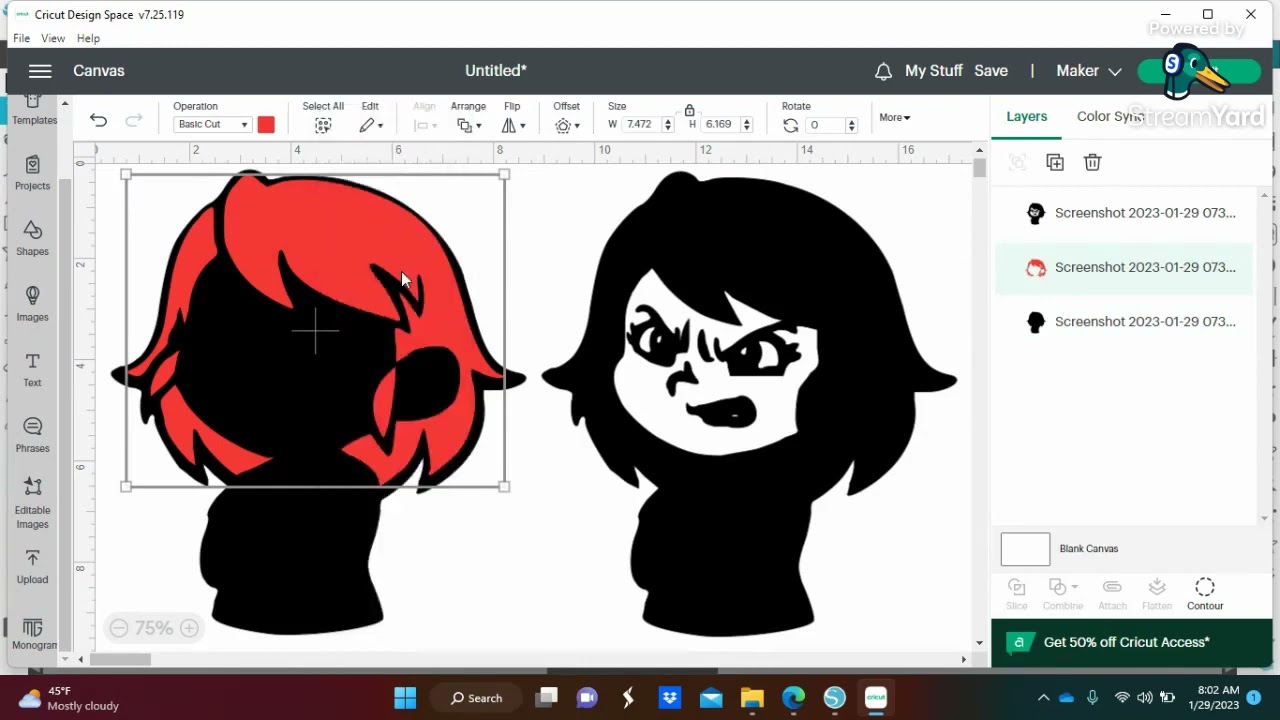Viewport: 1280px width, 720px height.
Task: Expand the More toolbar options
Action: [x=895, y=118]
